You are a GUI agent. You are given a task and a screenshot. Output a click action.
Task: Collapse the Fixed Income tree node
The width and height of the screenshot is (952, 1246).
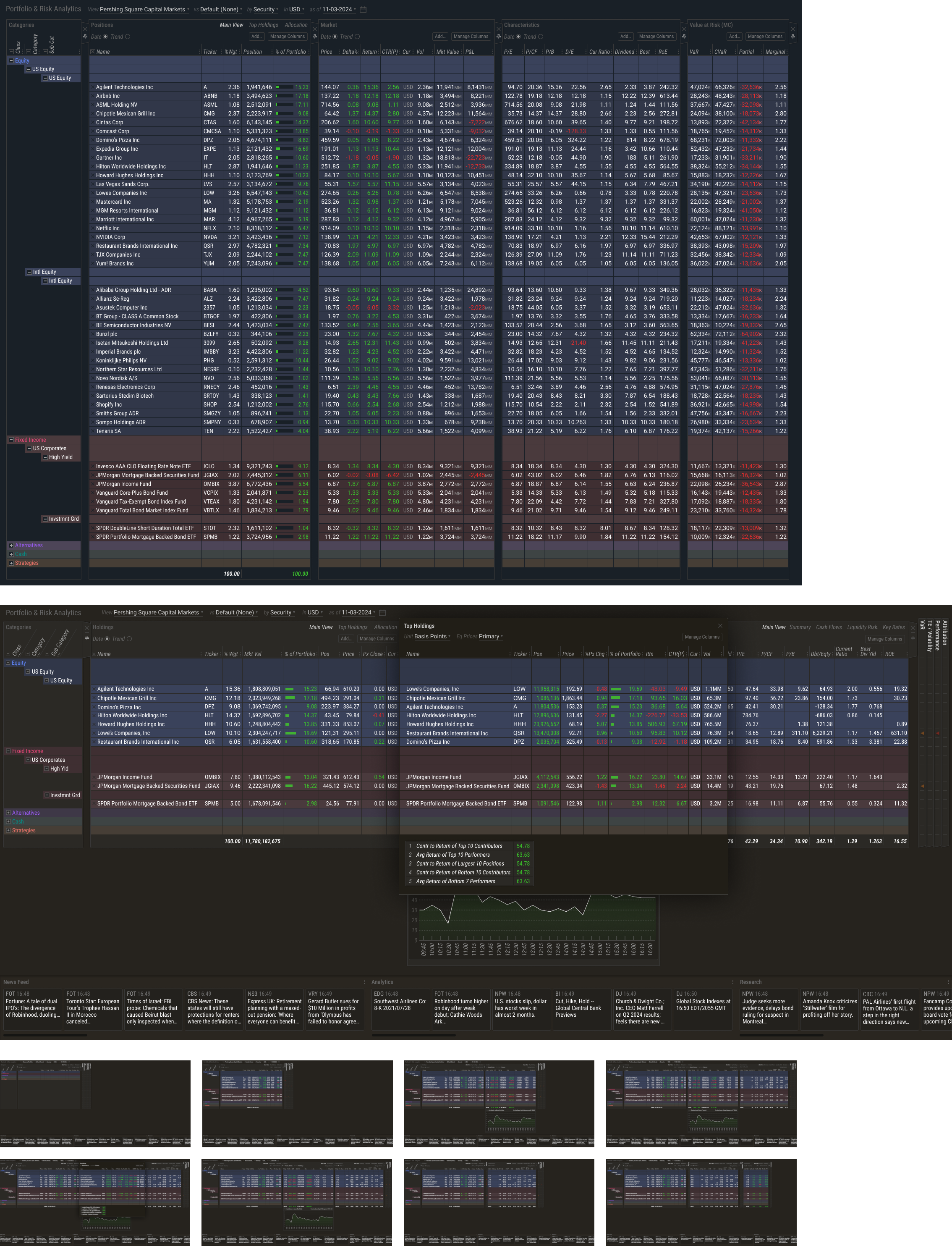(x=11, y=440)
